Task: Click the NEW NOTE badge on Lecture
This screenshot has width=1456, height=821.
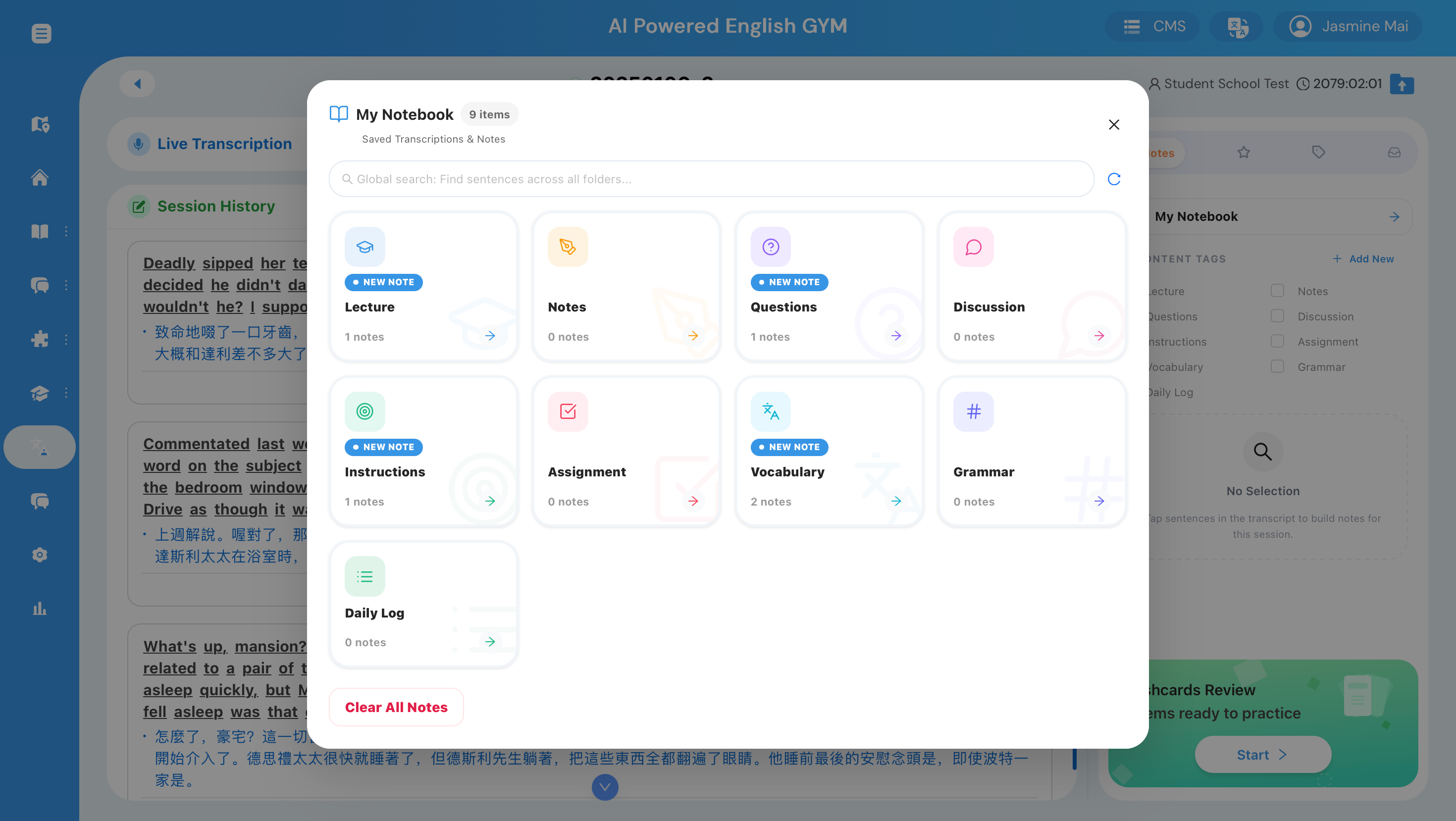Action: 383,282
